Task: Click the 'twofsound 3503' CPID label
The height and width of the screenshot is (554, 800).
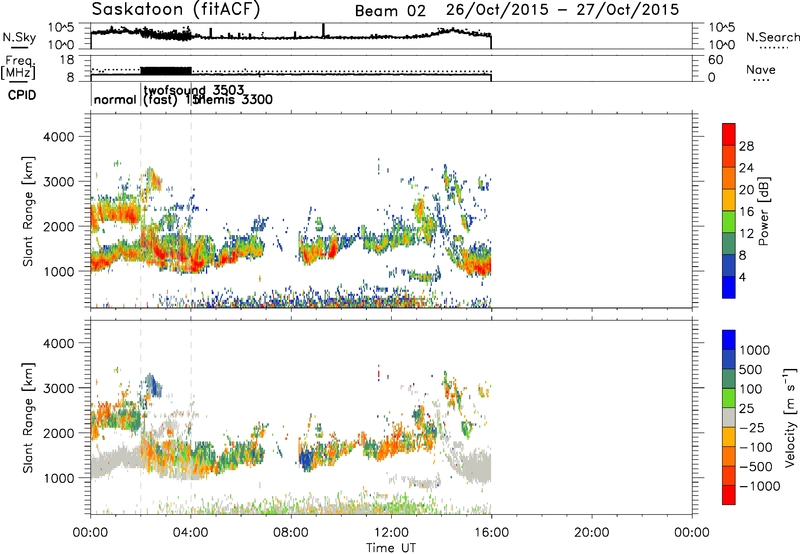Action: (194, 90)
